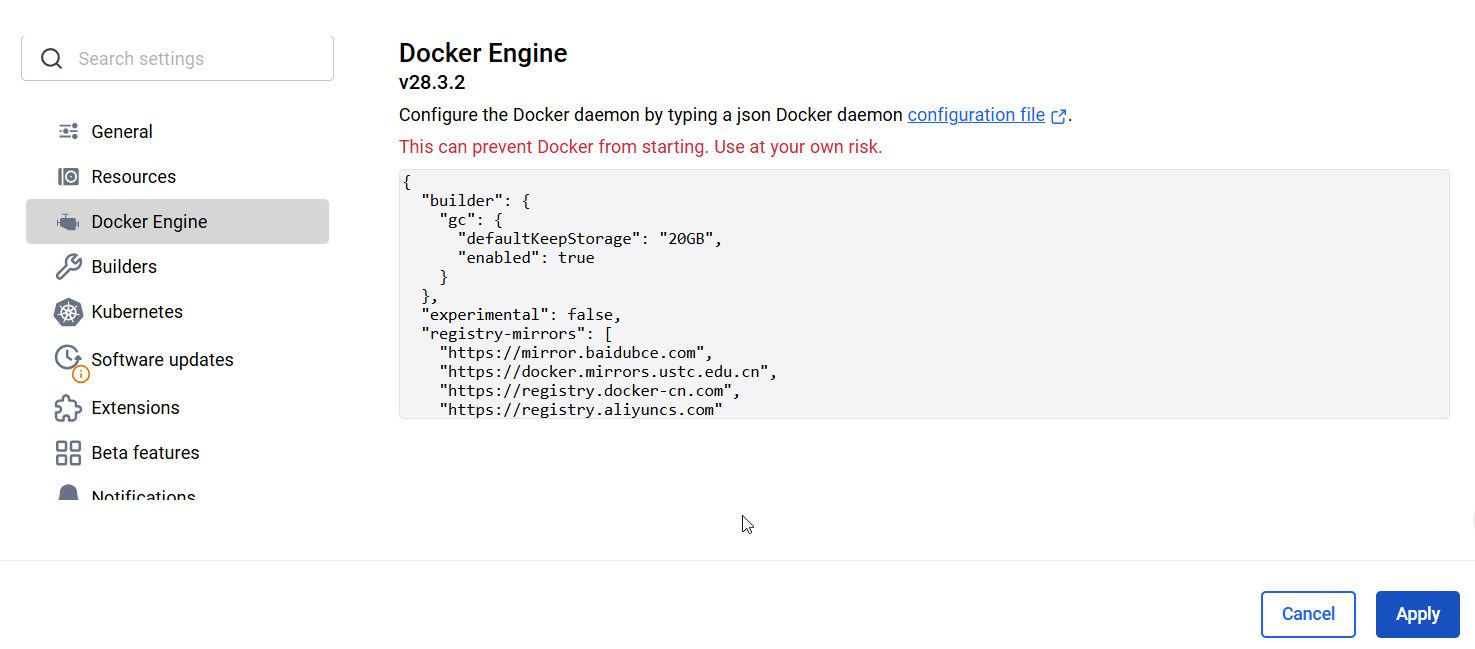Click the Software updates clock icon

click(x=67, y=357)
